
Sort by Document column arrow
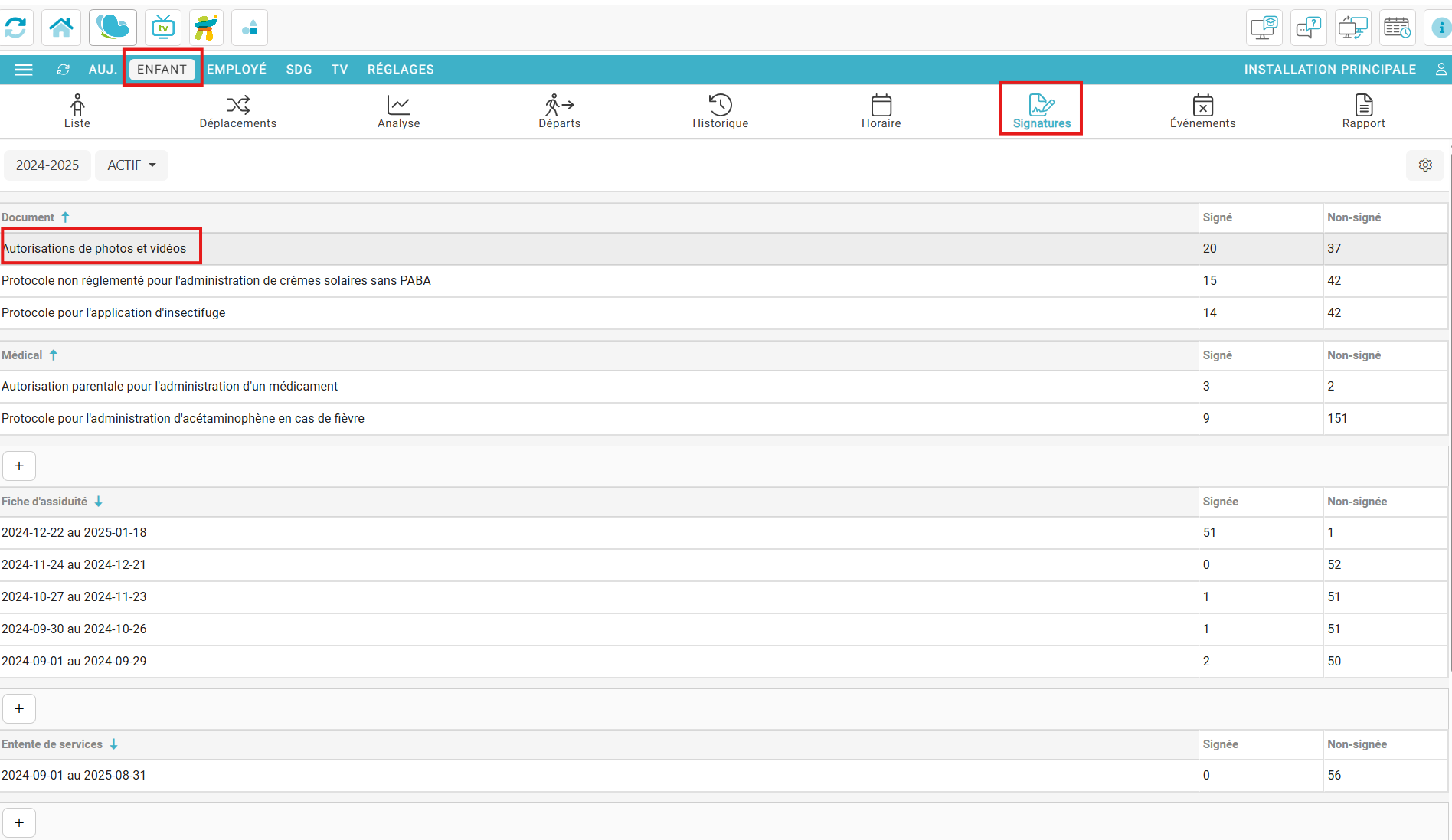(65, 217)
